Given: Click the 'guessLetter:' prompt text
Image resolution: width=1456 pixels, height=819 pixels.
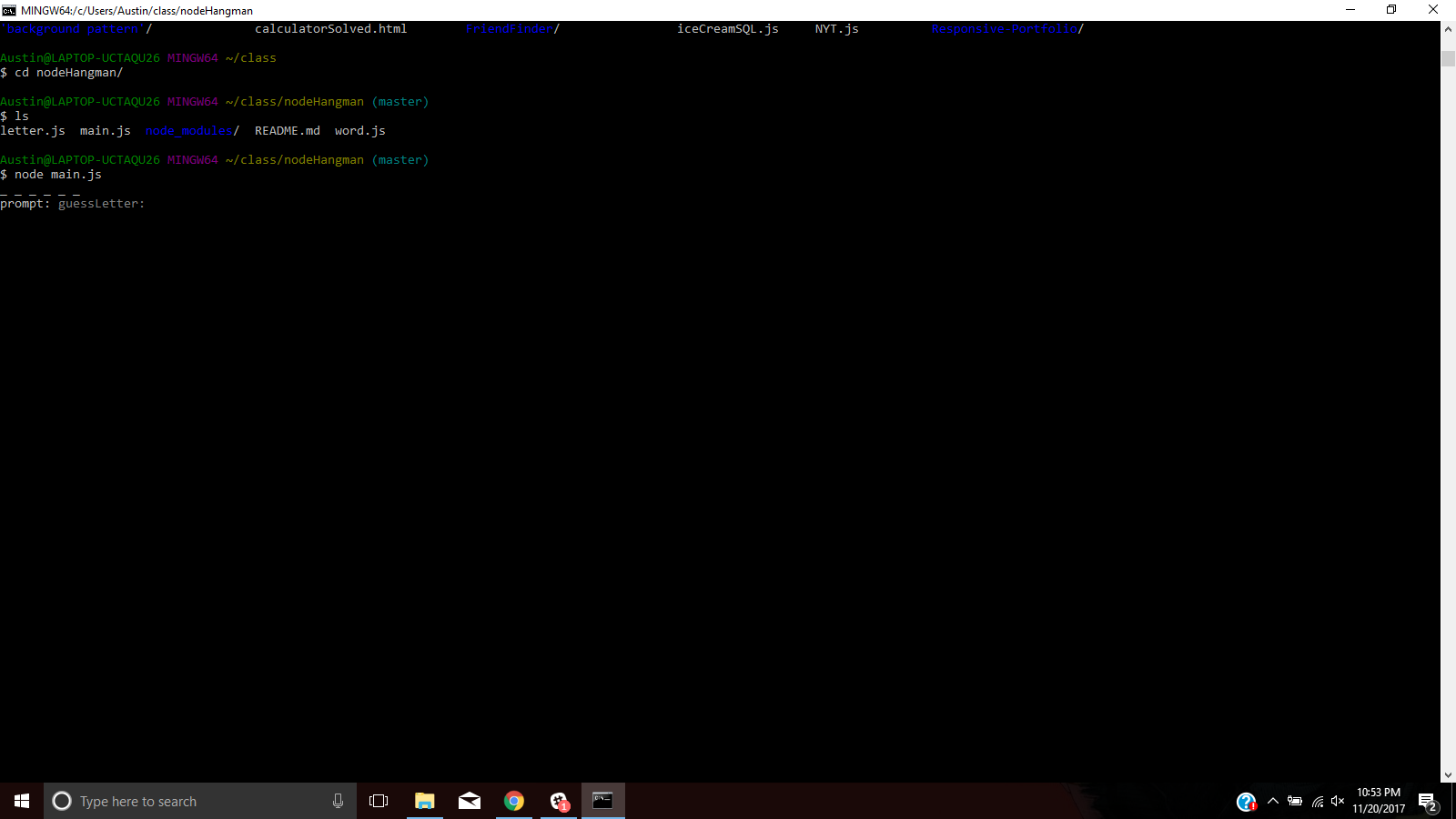Looking at the screenshot, I should click(x=102, y=204).
